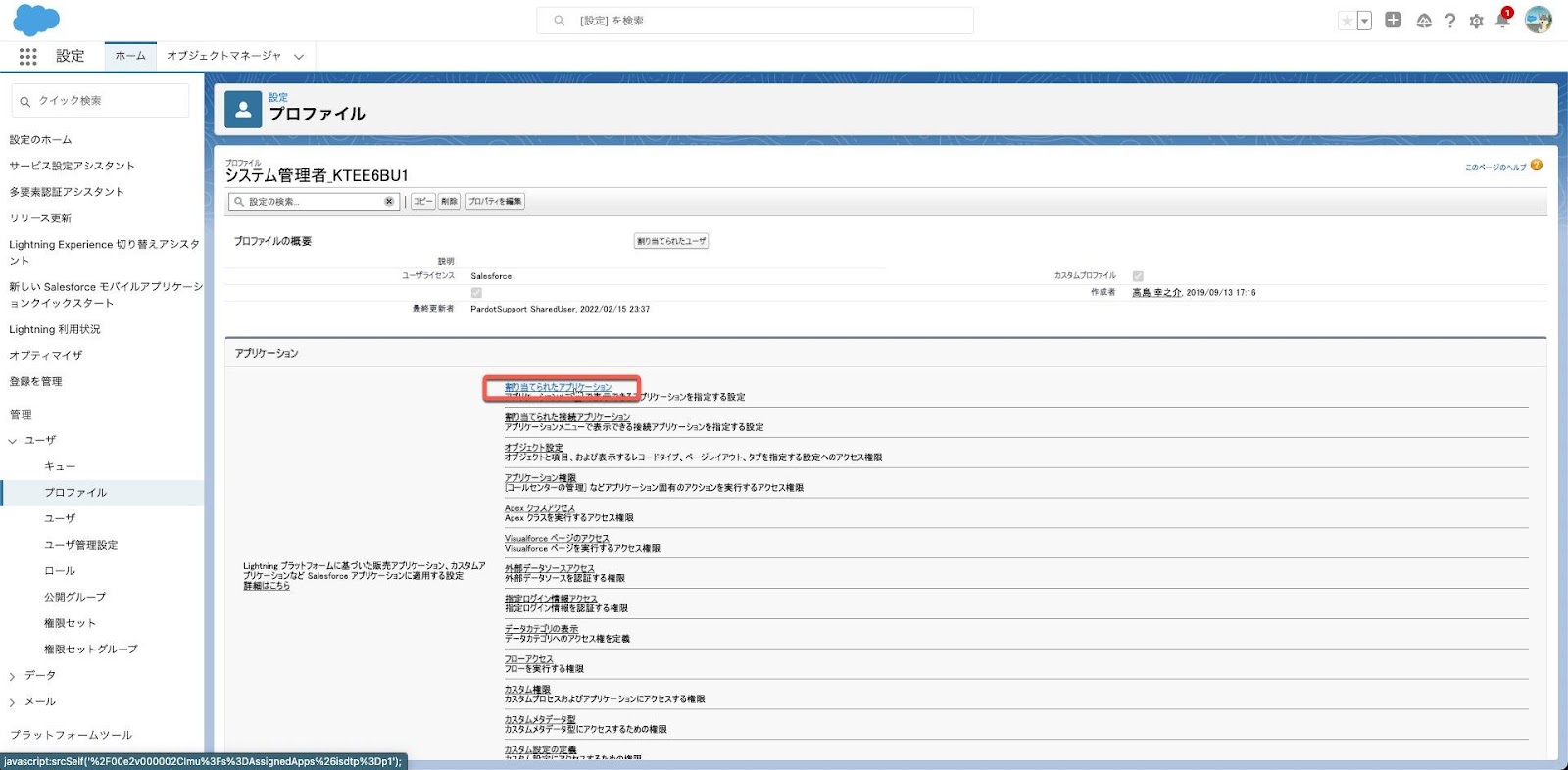Click the favorites star icon
This screenshot has height=770, width=1568.
click(x=1347, y=21)
